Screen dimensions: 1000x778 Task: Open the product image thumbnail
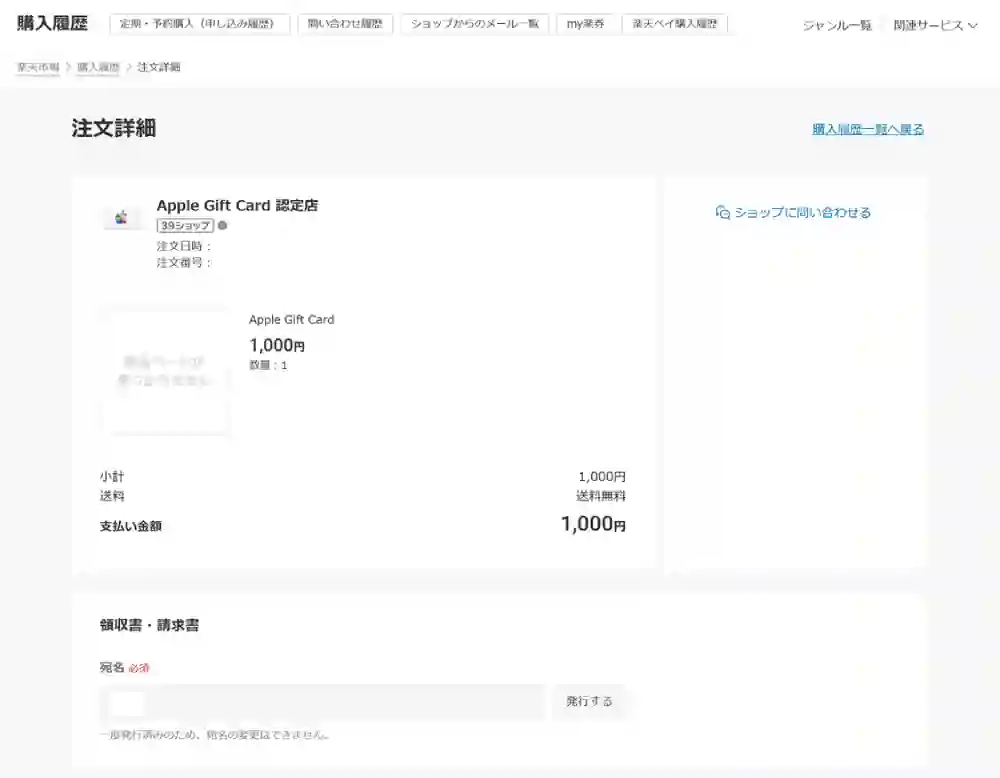click(165, 371)
